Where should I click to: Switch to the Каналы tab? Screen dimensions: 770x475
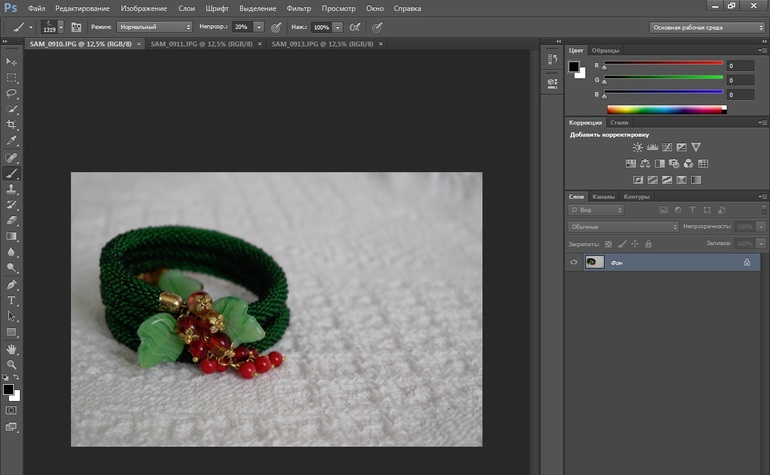tap(603, 196)
